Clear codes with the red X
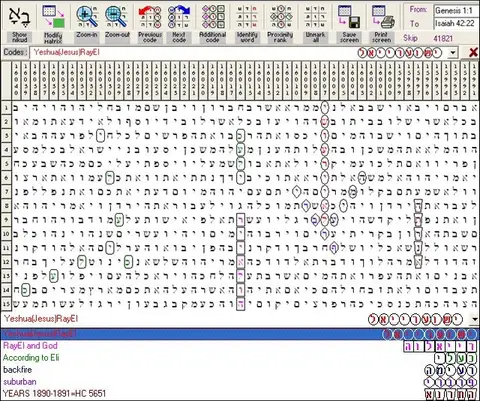Image resolution: width=480 pixels, height=401 pixels. 473,52
